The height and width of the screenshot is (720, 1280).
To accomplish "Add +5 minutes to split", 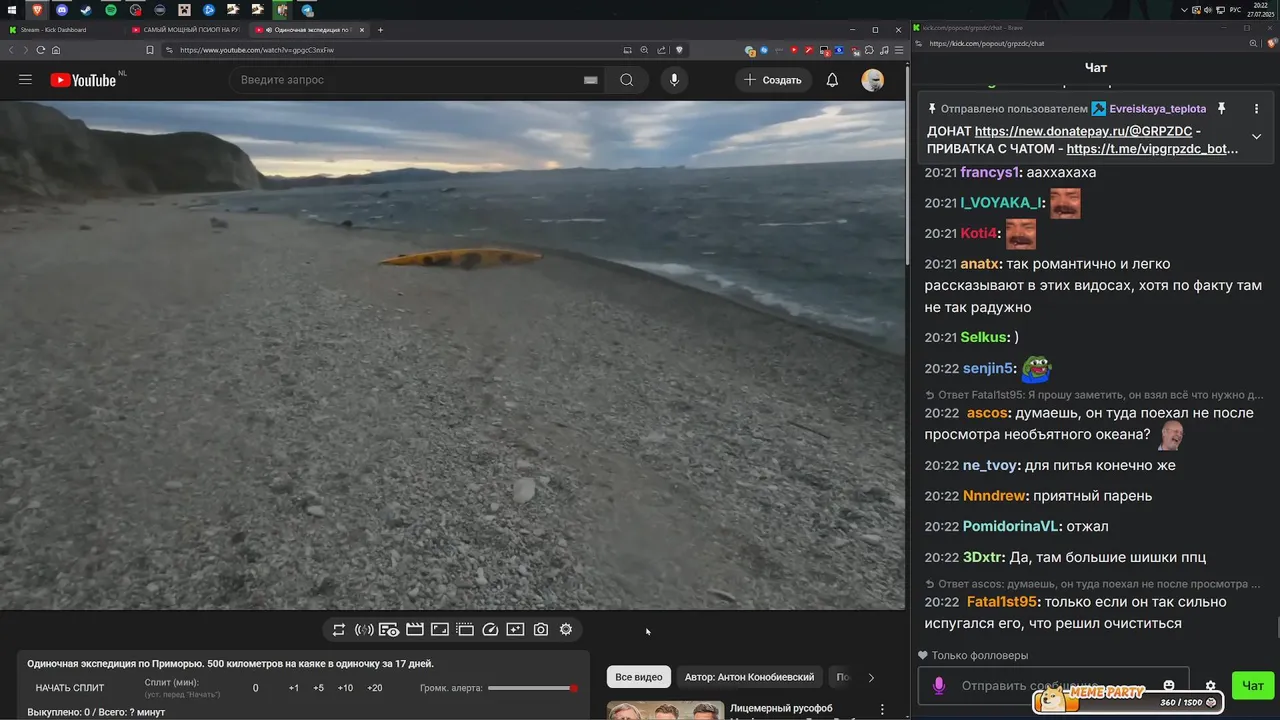I will (318, 688).
